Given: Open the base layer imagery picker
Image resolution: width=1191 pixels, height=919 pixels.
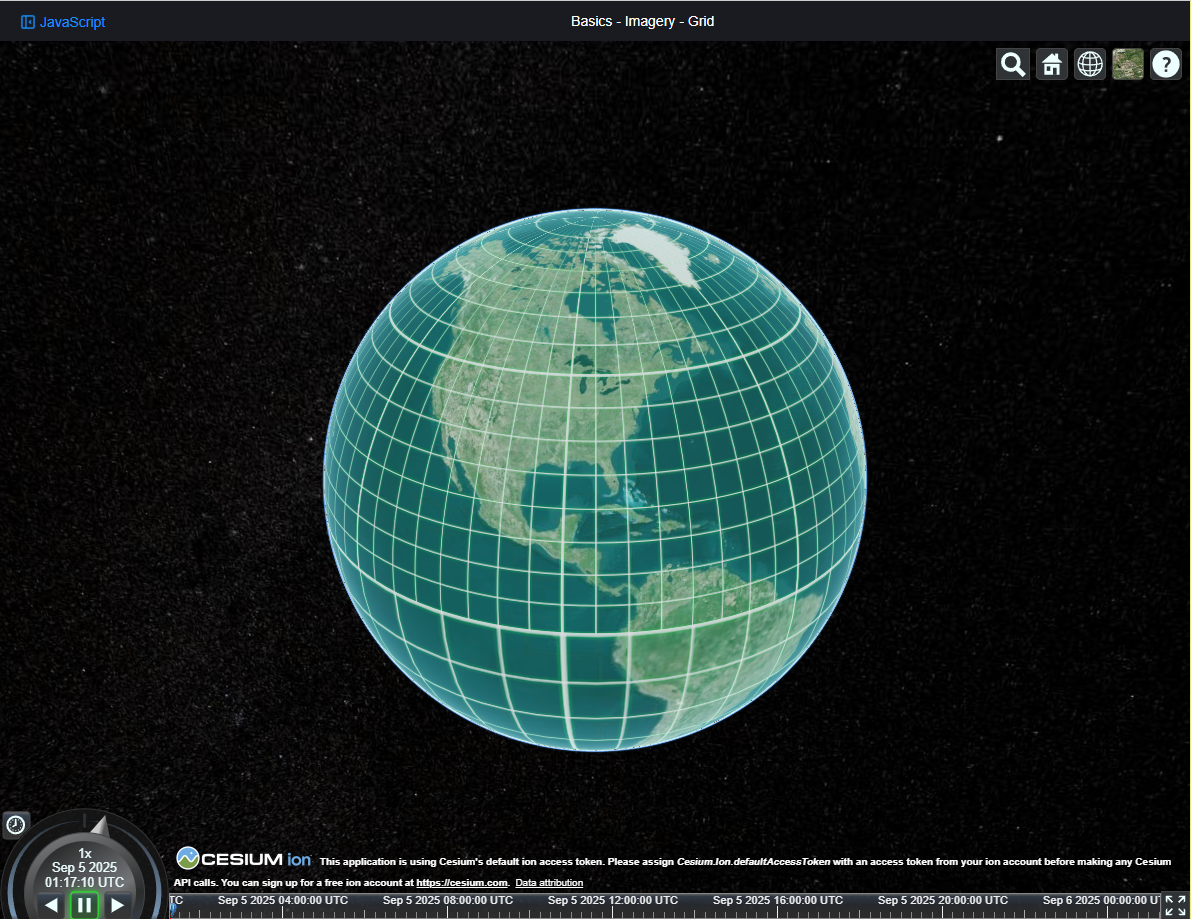Looking at the screenshot, I should click(1128, 65).
